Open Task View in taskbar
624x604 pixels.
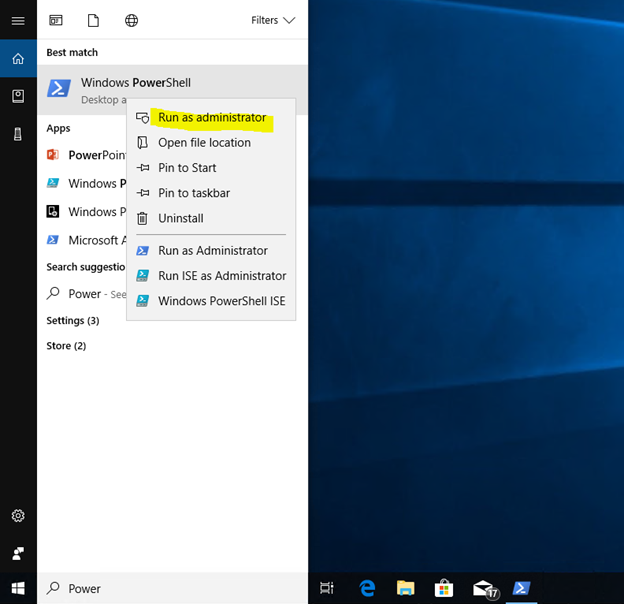(x=327, y=588)
